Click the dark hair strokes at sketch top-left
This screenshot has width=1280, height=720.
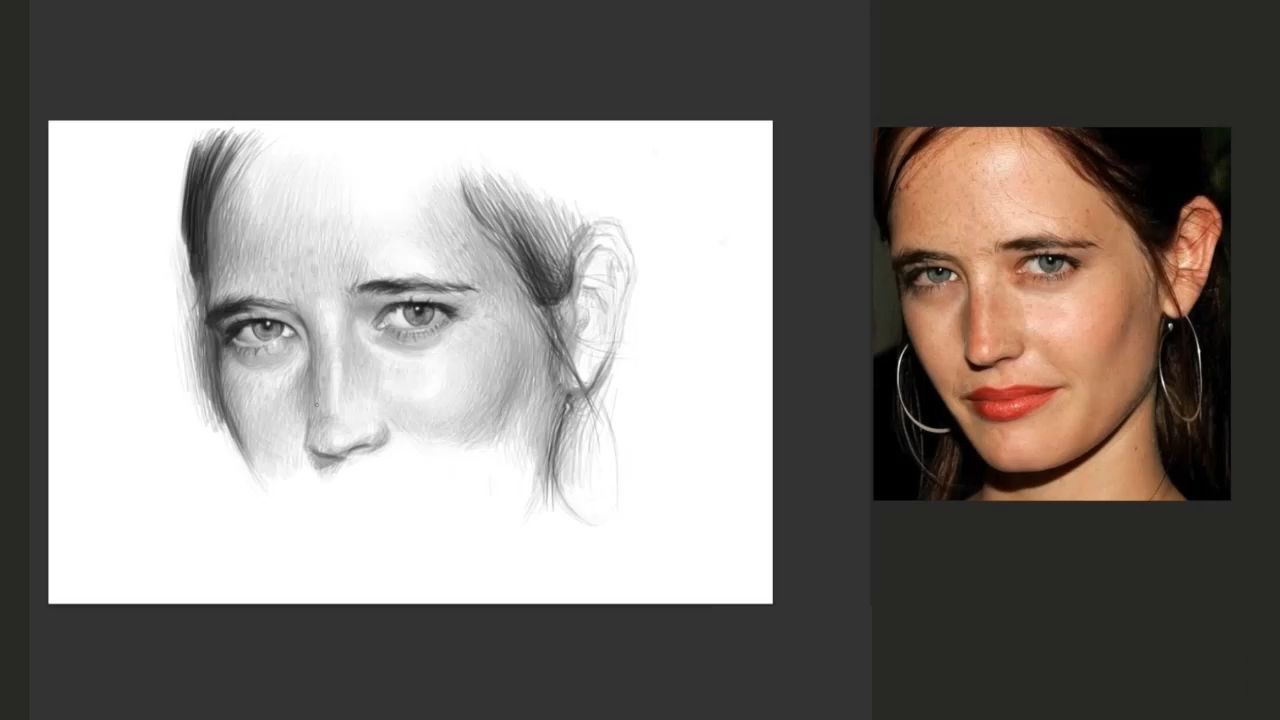coord(210,180)
